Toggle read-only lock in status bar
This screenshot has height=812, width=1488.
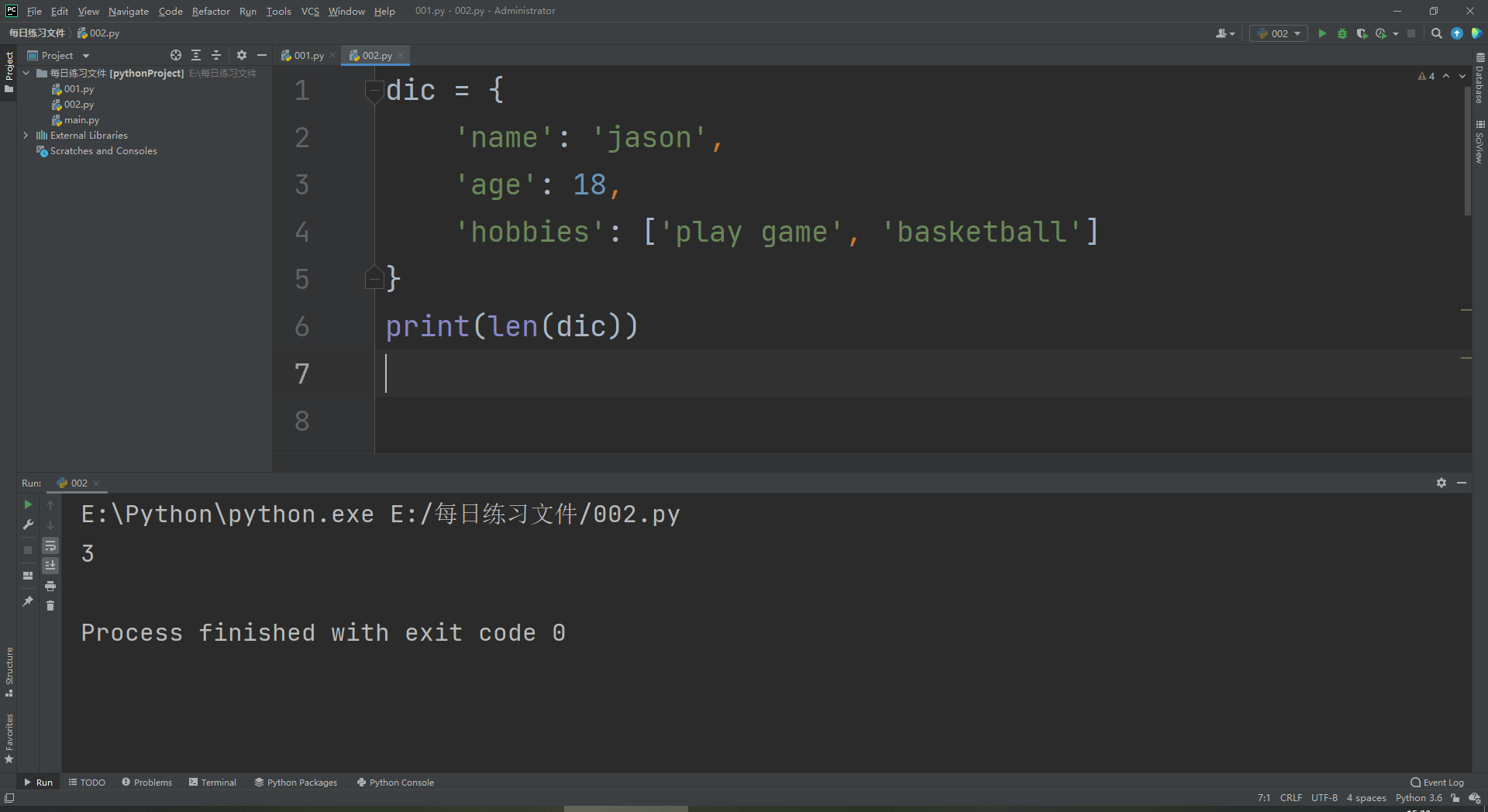(x=1455, y=798)
